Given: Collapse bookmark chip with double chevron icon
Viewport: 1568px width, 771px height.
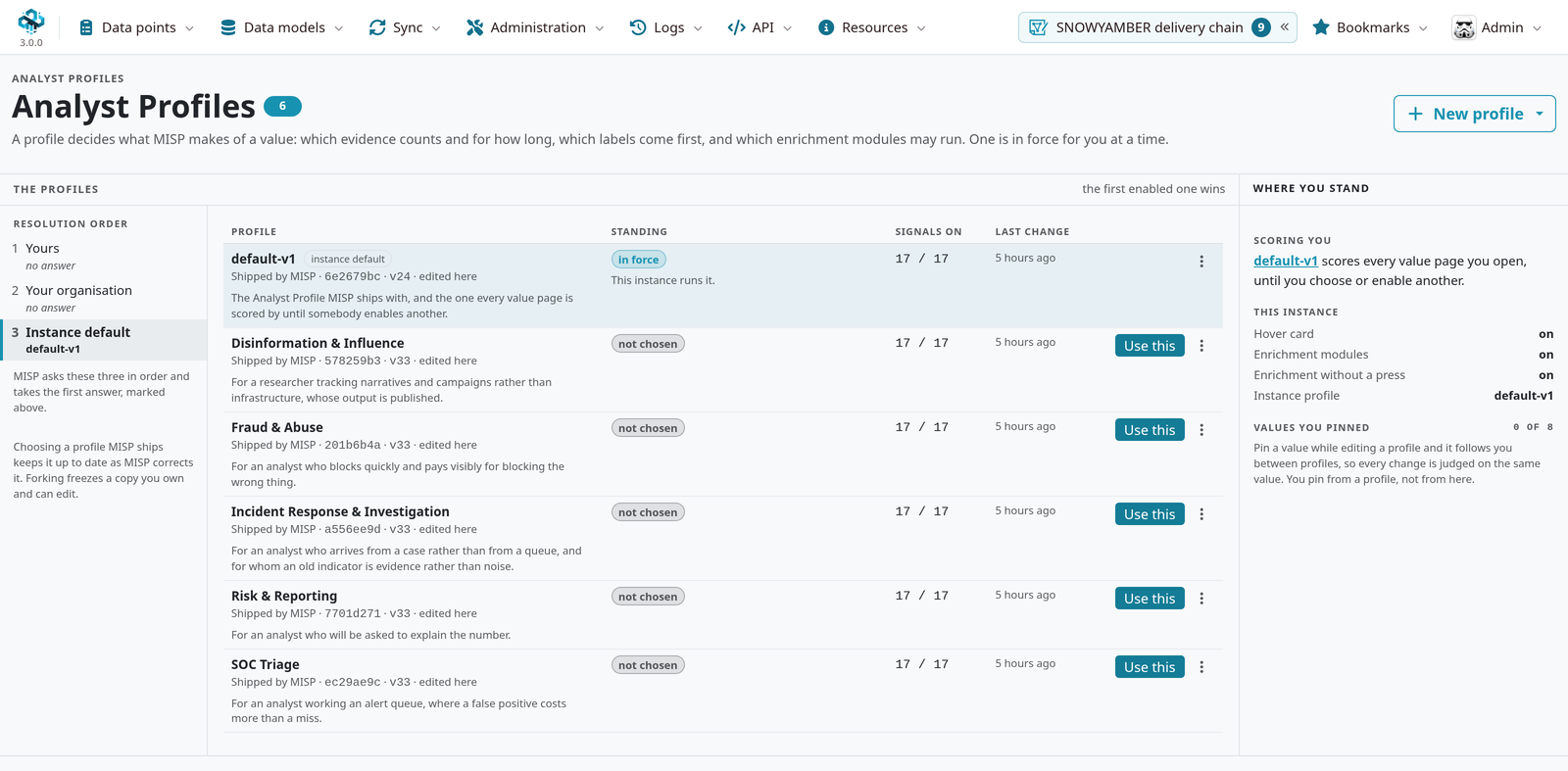Looking at the screenshot, I should (1285, 27).
